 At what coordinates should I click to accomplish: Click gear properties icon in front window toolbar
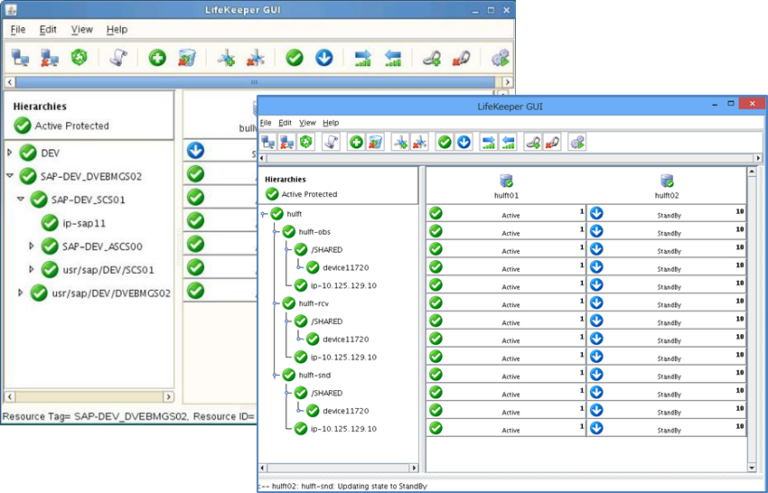tap(577, 142)
